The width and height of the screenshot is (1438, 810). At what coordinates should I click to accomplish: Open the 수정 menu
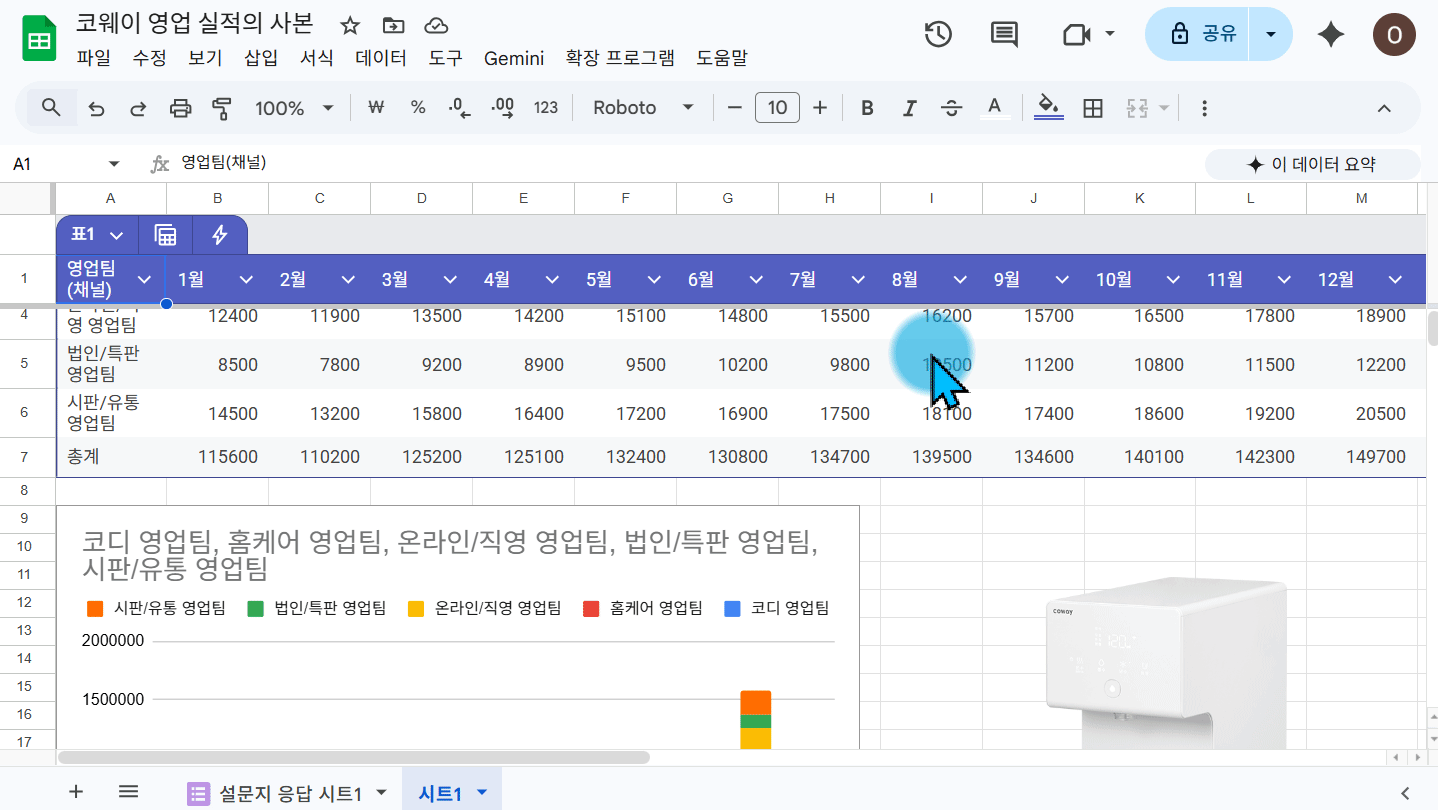[x=149, y=58]
